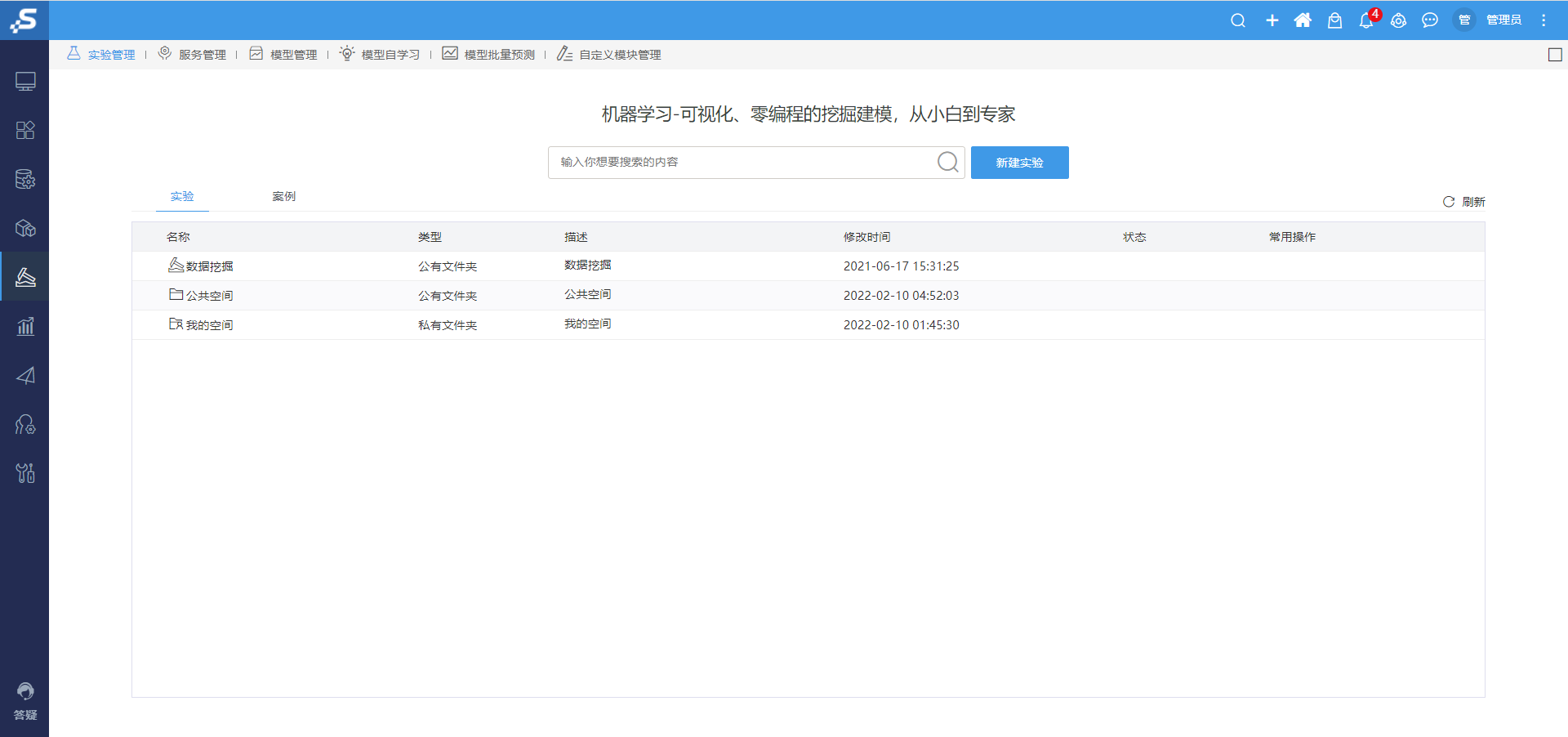Open the cube dataset sidebar icon
Screen dimensions: 1568x737
25,229
